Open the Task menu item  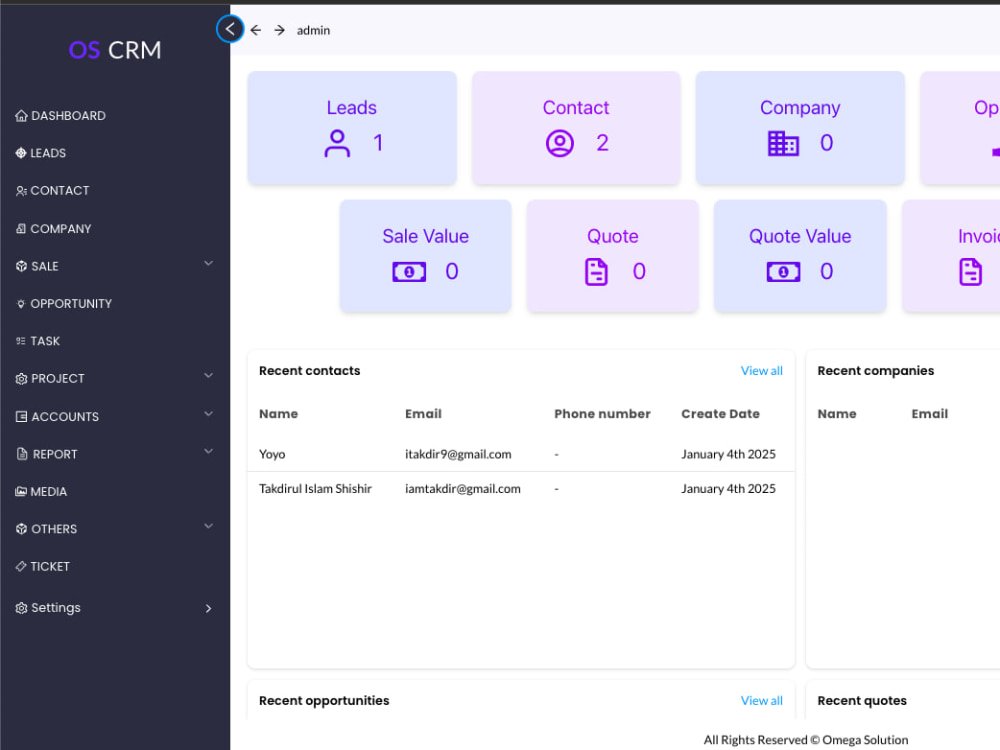tap(45, 341)
